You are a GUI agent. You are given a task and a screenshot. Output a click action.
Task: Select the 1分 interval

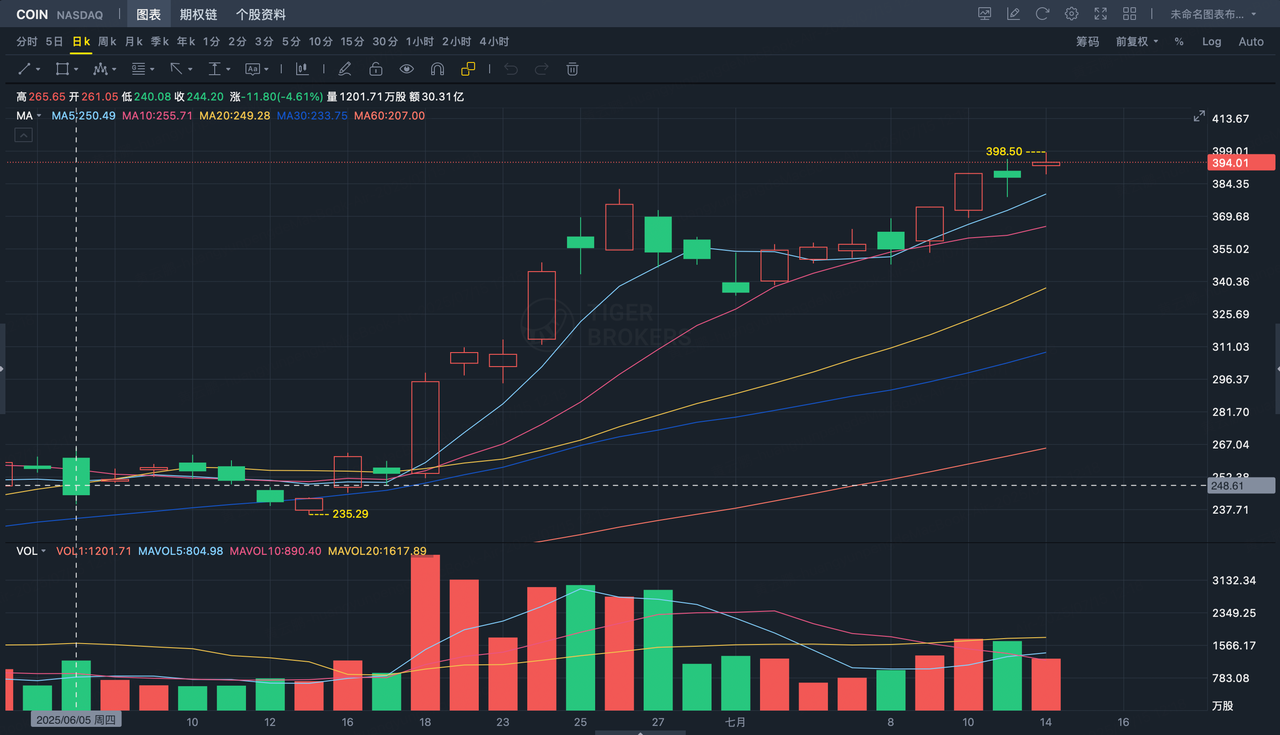pyautogui.click(x=211, y=41)
